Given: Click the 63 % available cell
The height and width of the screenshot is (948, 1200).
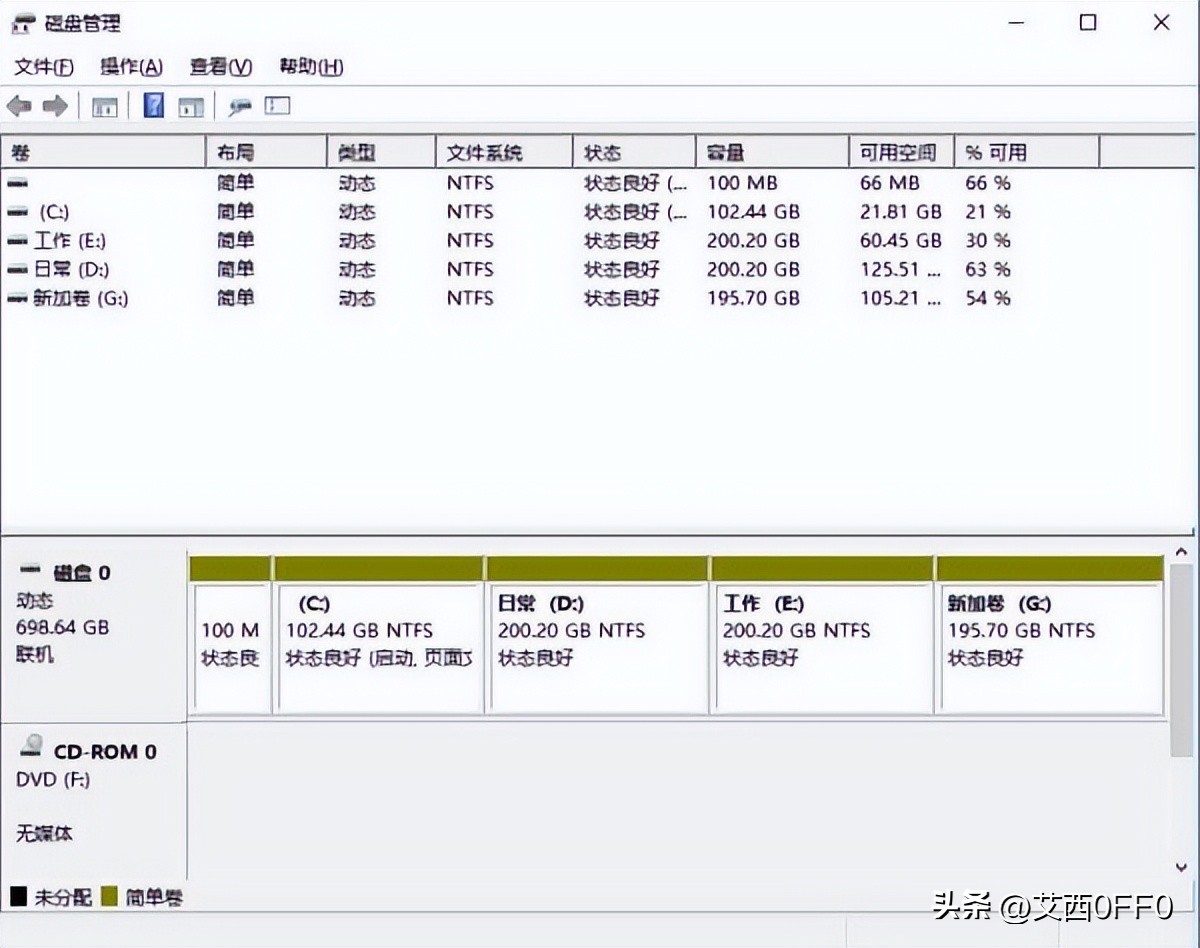Looking at the screenshot, I should (x=988, y=270).
